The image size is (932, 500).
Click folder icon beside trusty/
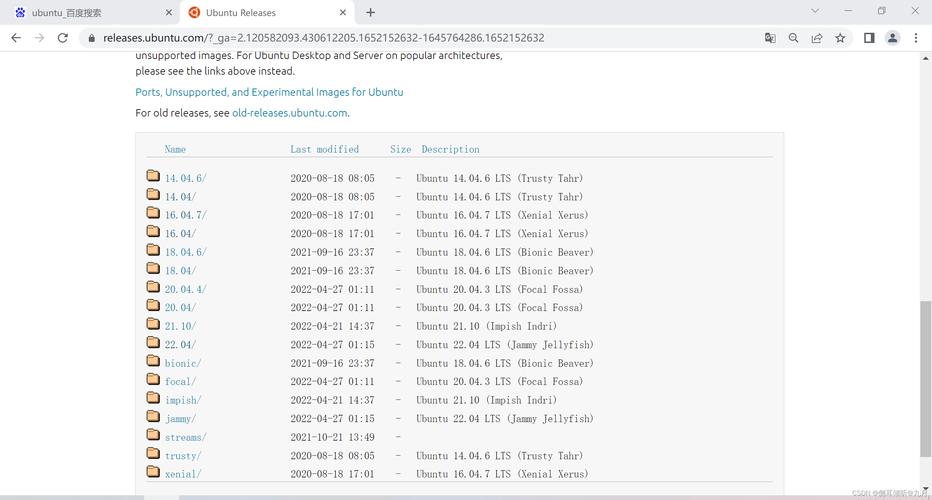pos(153,453)
